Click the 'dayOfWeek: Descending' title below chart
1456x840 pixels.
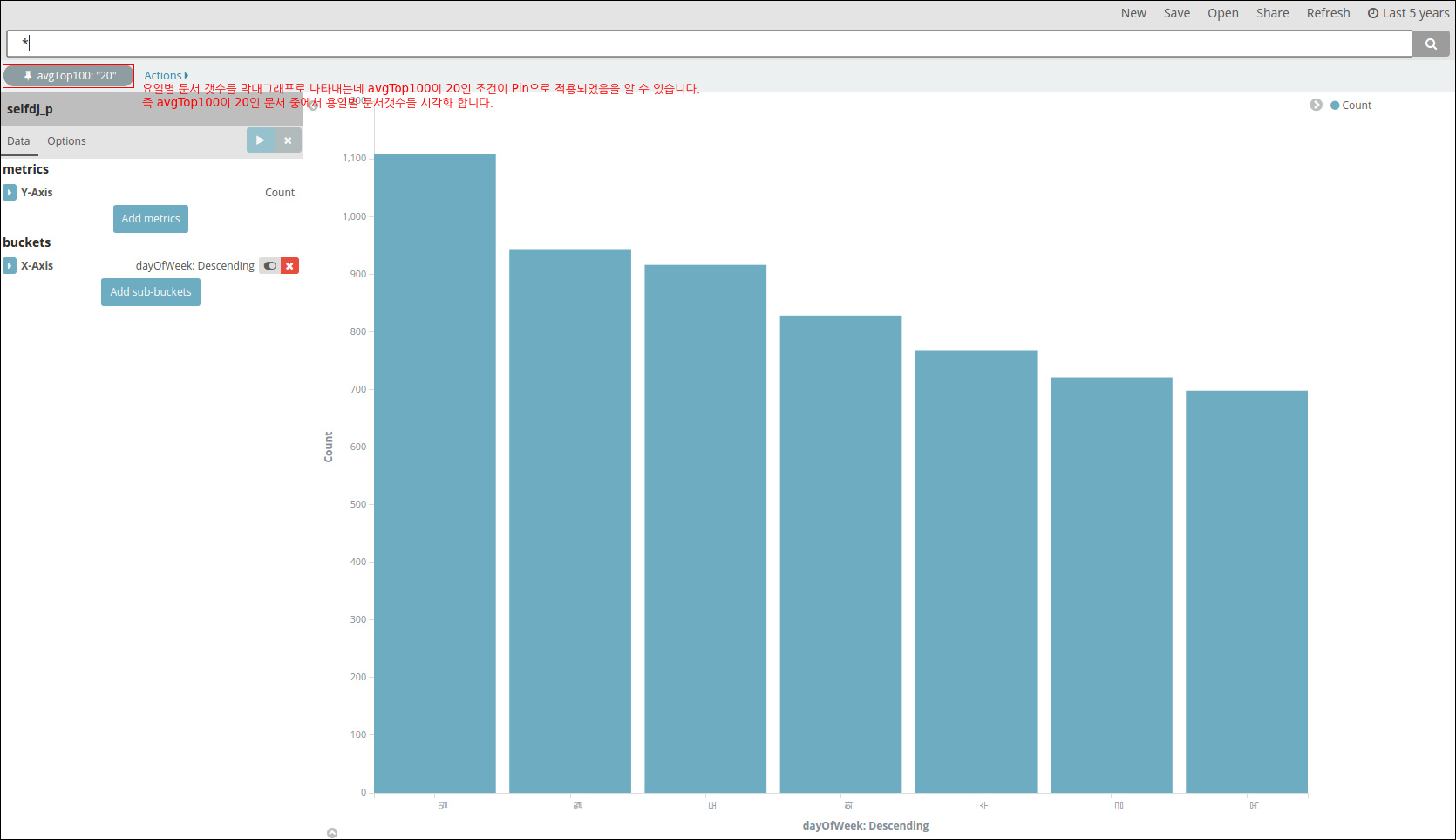tap(866, 826)
